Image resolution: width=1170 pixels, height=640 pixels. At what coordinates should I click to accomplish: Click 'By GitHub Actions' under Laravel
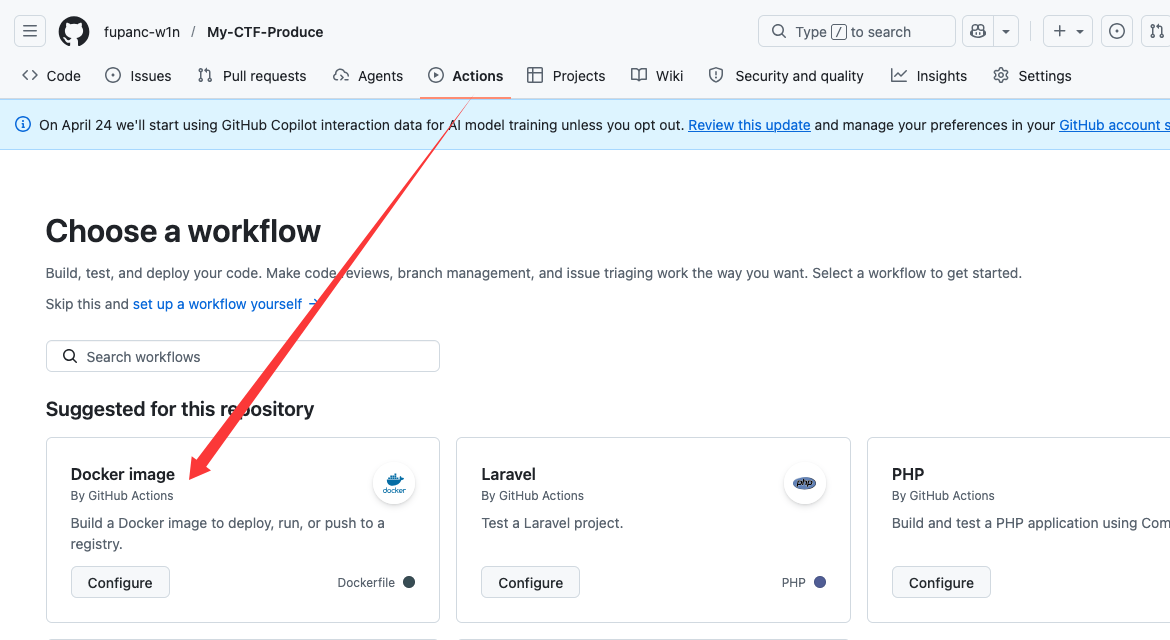532,495
